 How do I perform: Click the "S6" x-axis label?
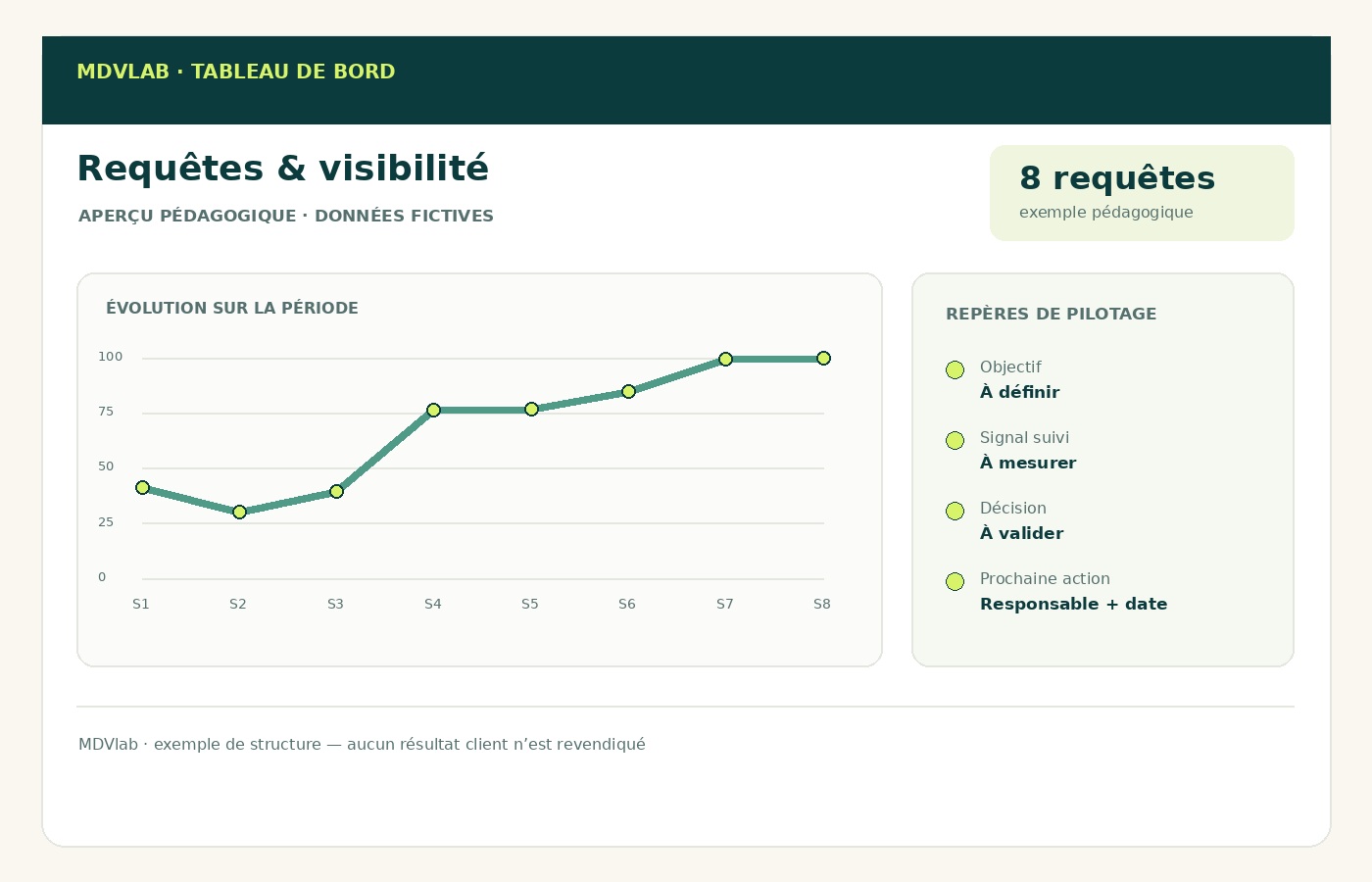627,604
